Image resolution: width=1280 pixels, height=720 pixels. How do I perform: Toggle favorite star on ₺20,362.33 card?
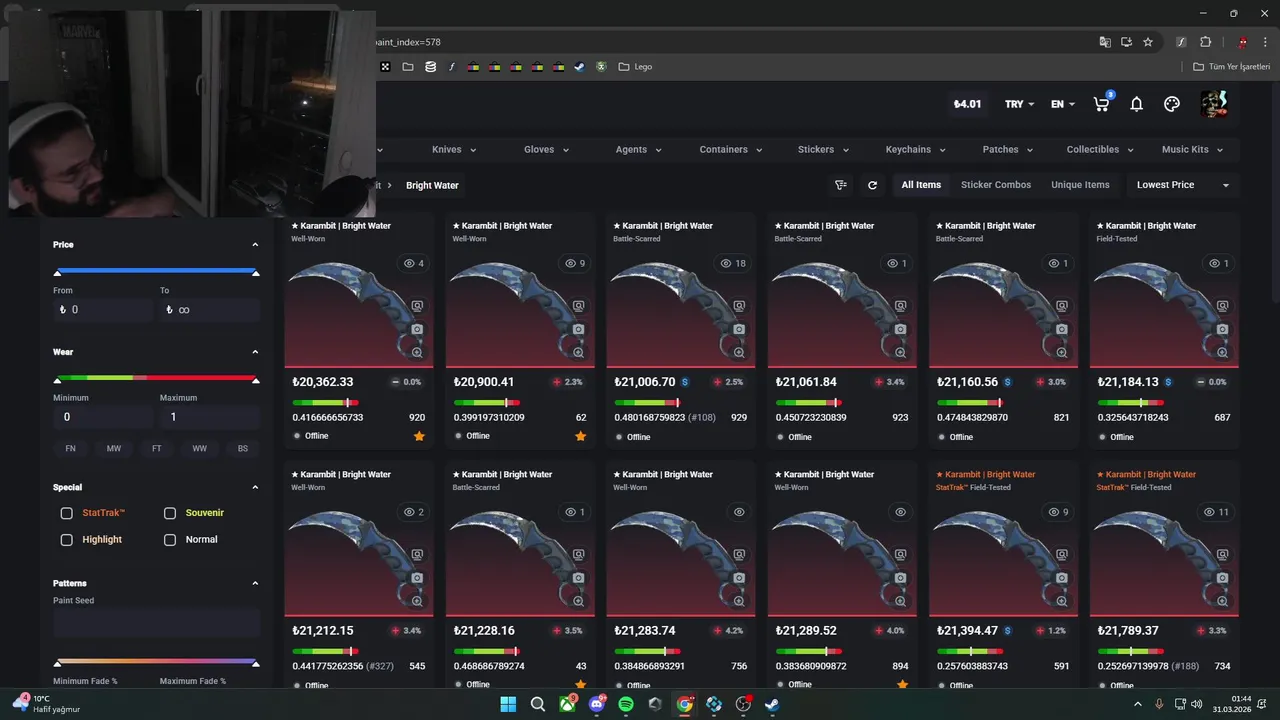click(x=419, y=436)
